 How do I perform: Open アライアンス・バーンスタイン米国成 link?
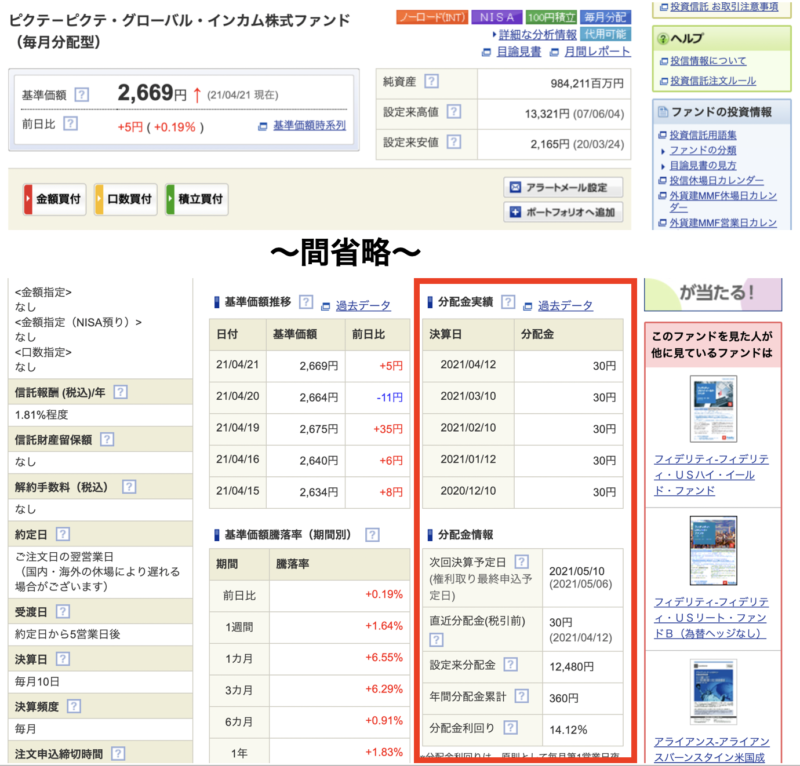712,749
